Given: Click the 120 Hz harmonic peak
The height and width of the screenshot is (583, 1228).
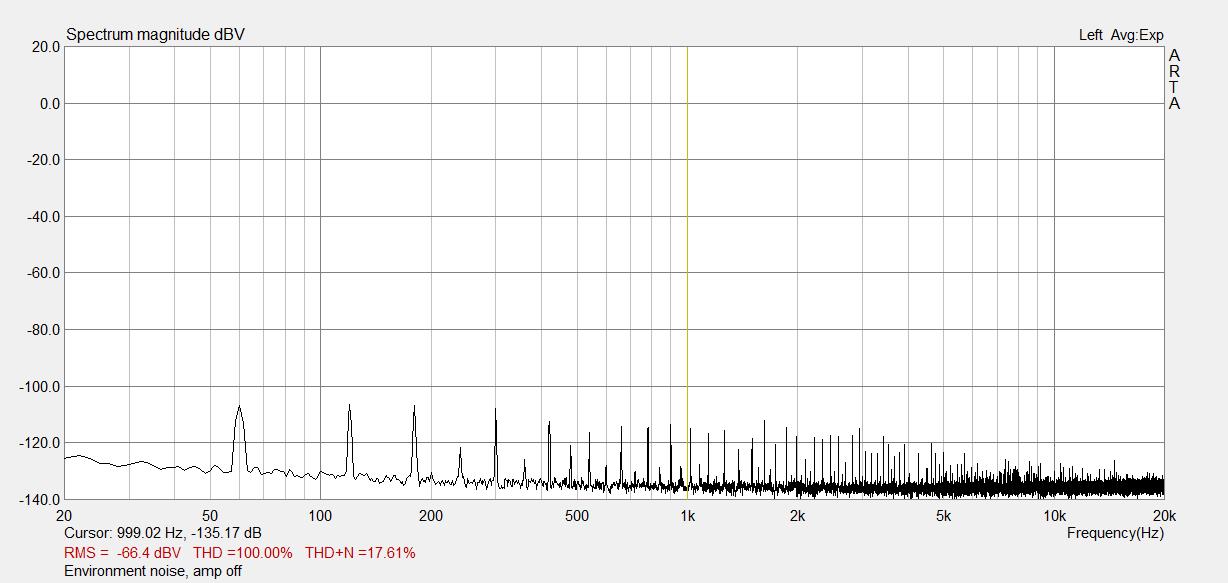Looking at the screenshot, I should point(349,440).
